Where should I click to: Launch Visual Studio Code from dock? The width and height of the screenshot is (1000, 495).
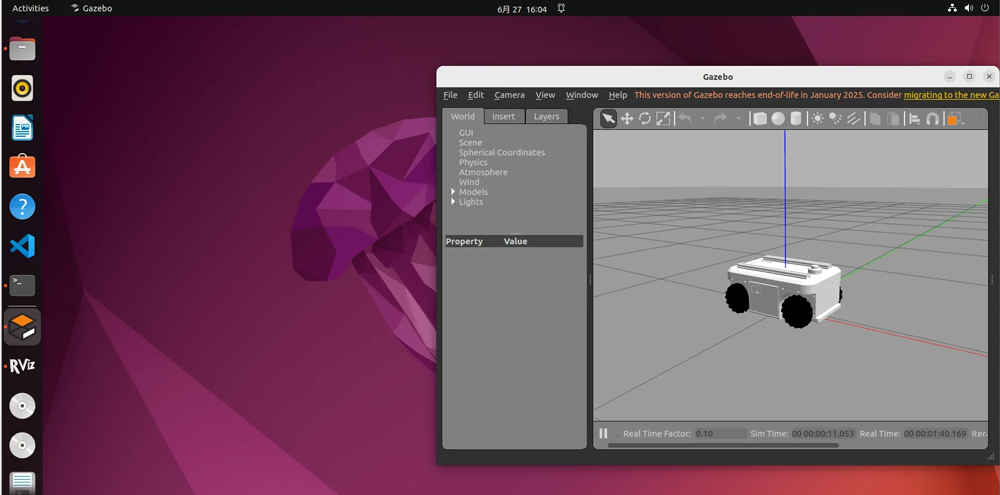pos(22,246)
